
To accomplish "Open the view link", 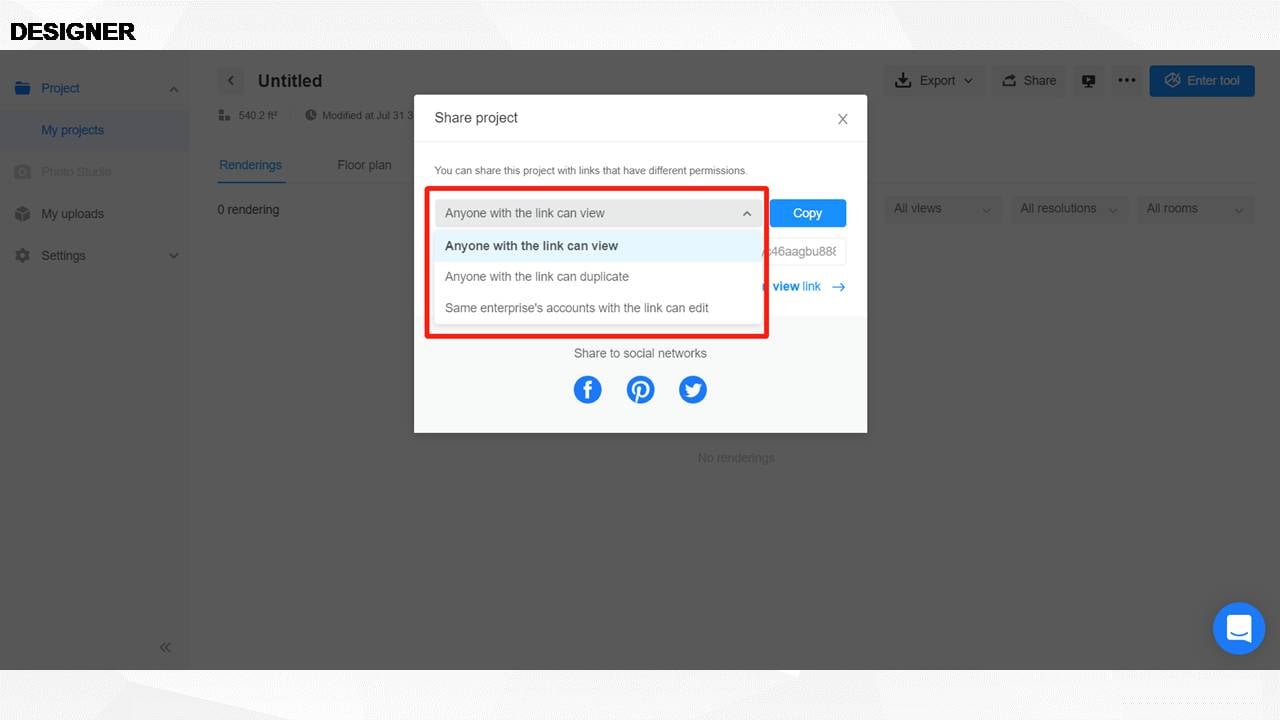I will 796,287.
